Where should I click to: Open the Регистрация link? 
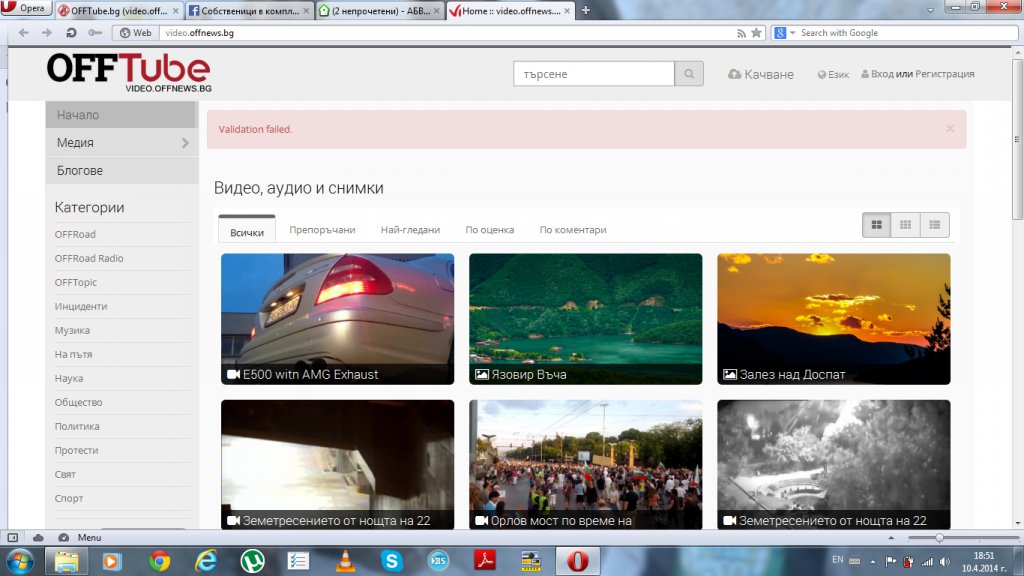944,74
